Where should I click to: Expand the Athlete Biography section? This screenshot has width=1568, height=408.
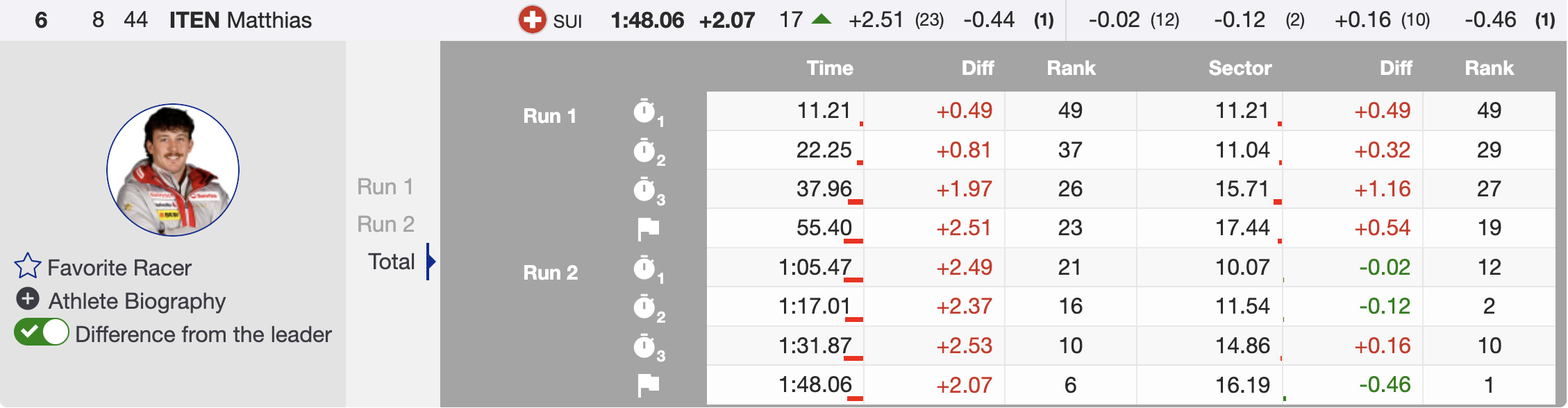point(137,301)
